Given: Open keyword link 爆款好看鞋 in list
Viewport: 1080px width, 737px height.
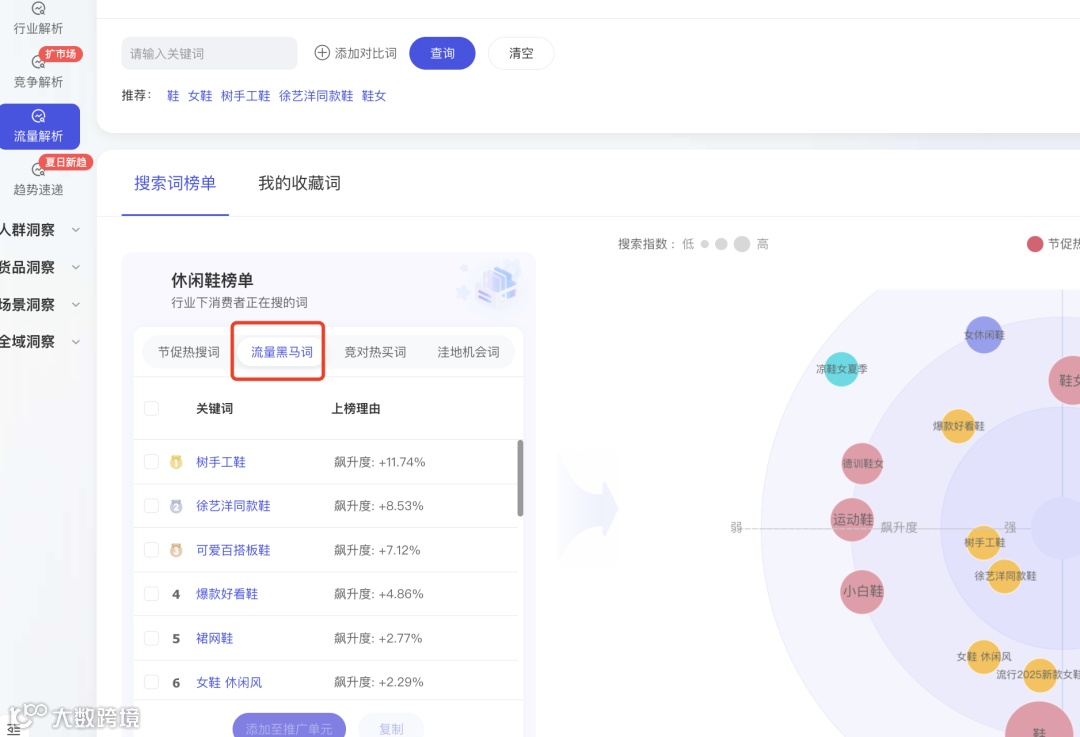Looking at the screenshot, I should tap(227, 594).
